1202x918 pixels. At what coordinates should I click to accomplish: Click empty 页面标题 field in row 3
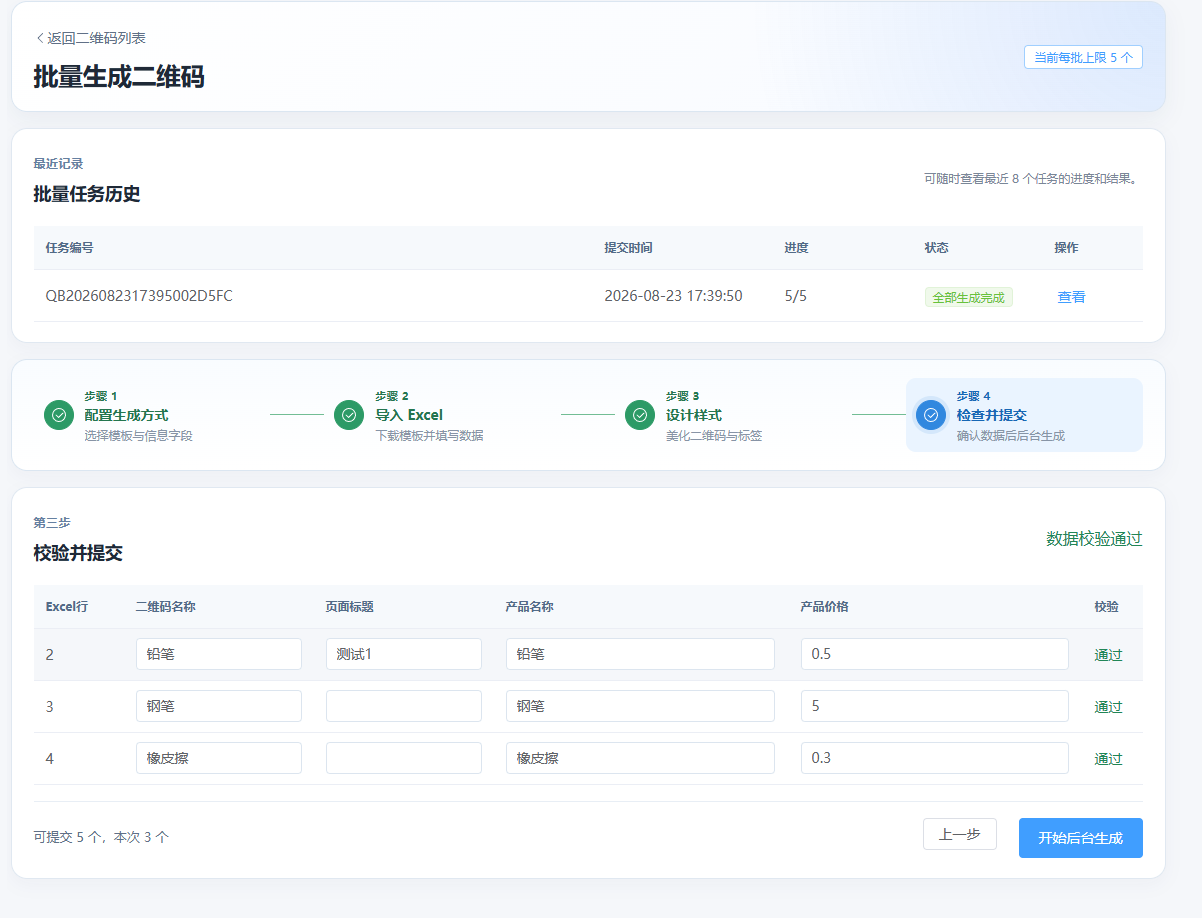click(404, 706)
